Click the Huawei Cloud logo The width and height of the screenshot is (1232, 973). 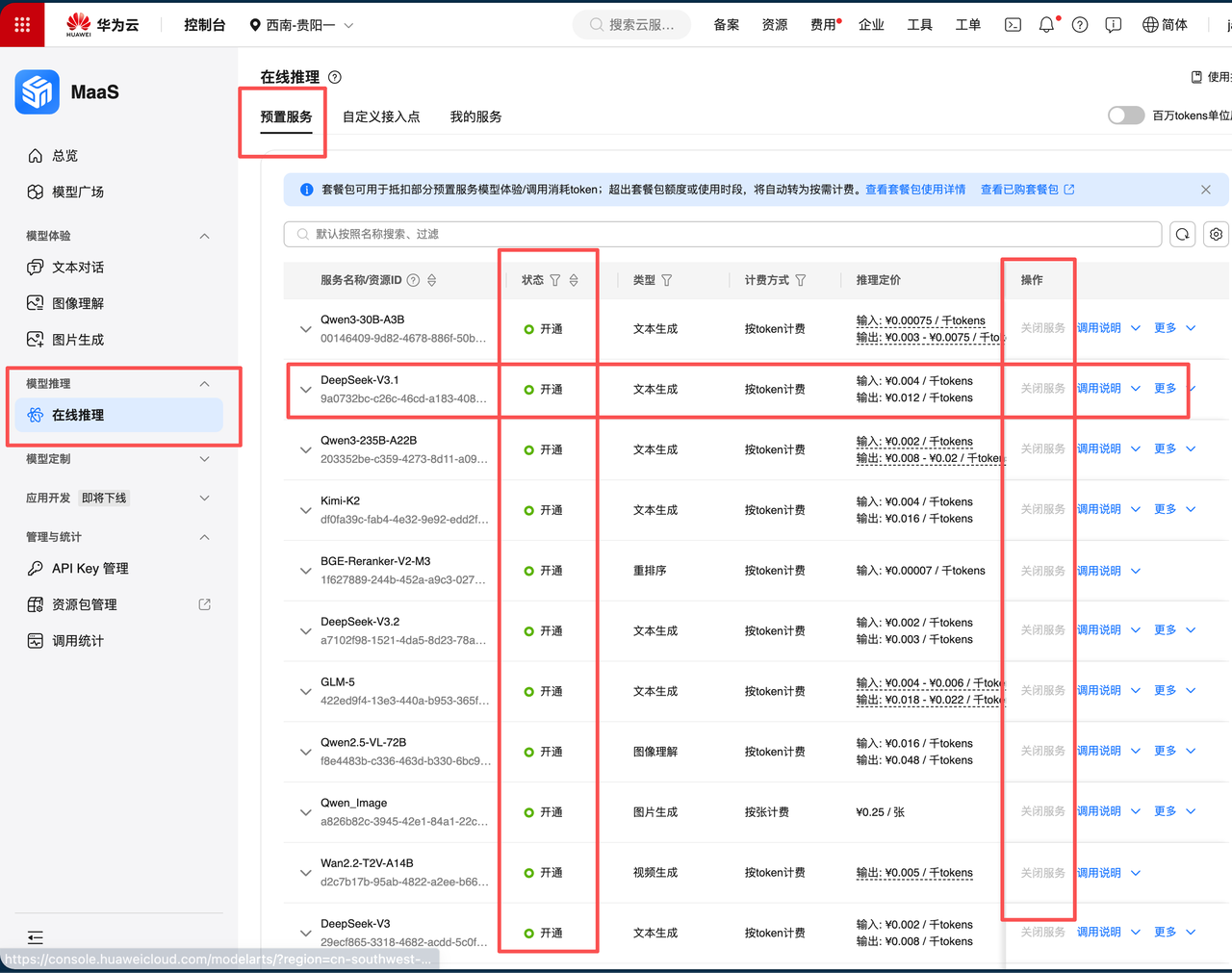pos(102,25)
